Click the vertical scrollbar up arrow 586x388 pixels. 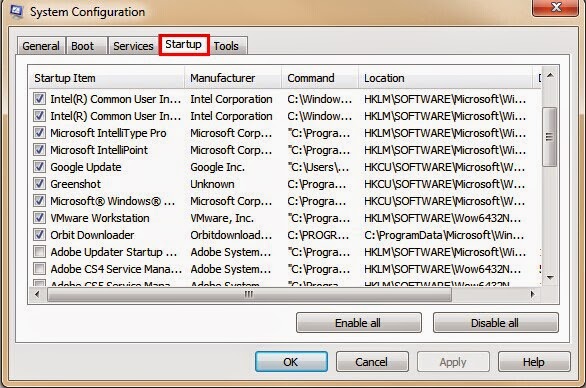click(x=550, y=76)
